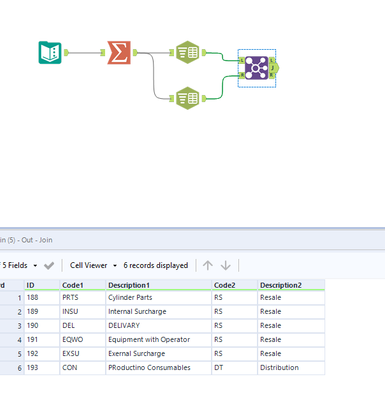Select the row number 1 header
The image size is (385, 400).
click(12, 298)
